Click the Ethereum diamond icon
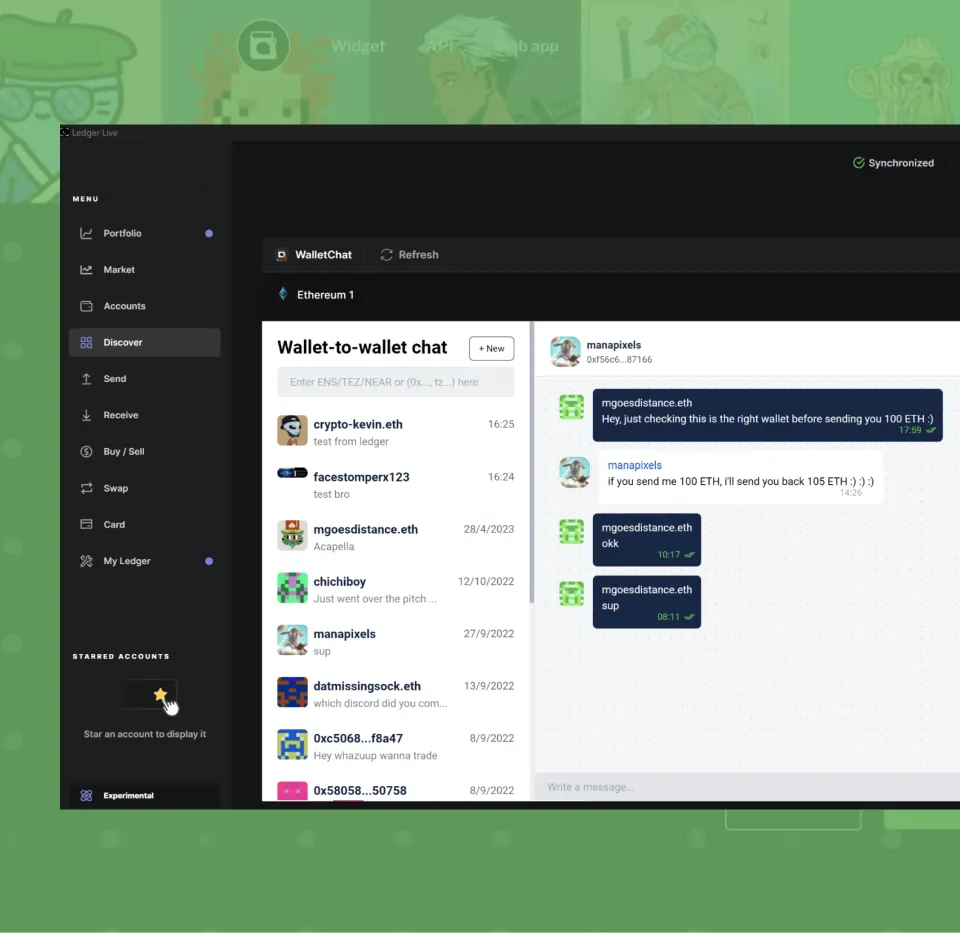 pyautogui.click(x=283, y=294)
